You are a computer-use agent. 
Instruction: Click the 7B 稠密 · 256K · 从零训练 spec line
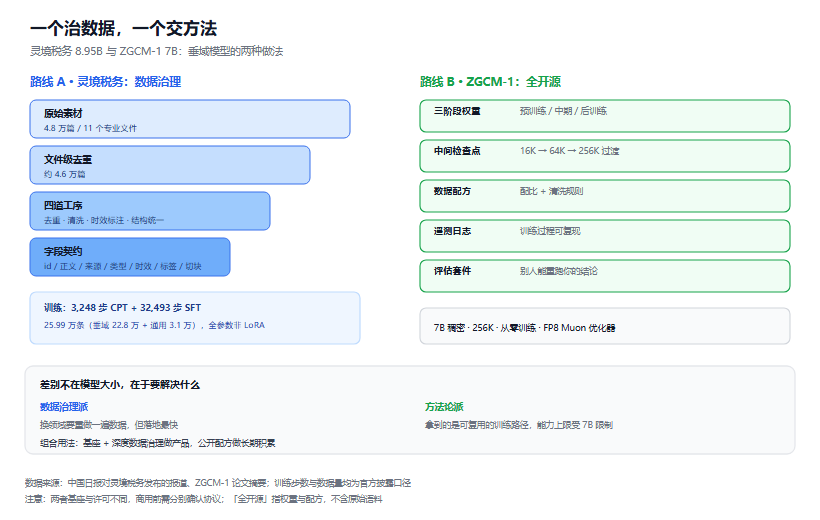[x=525, y=328]
